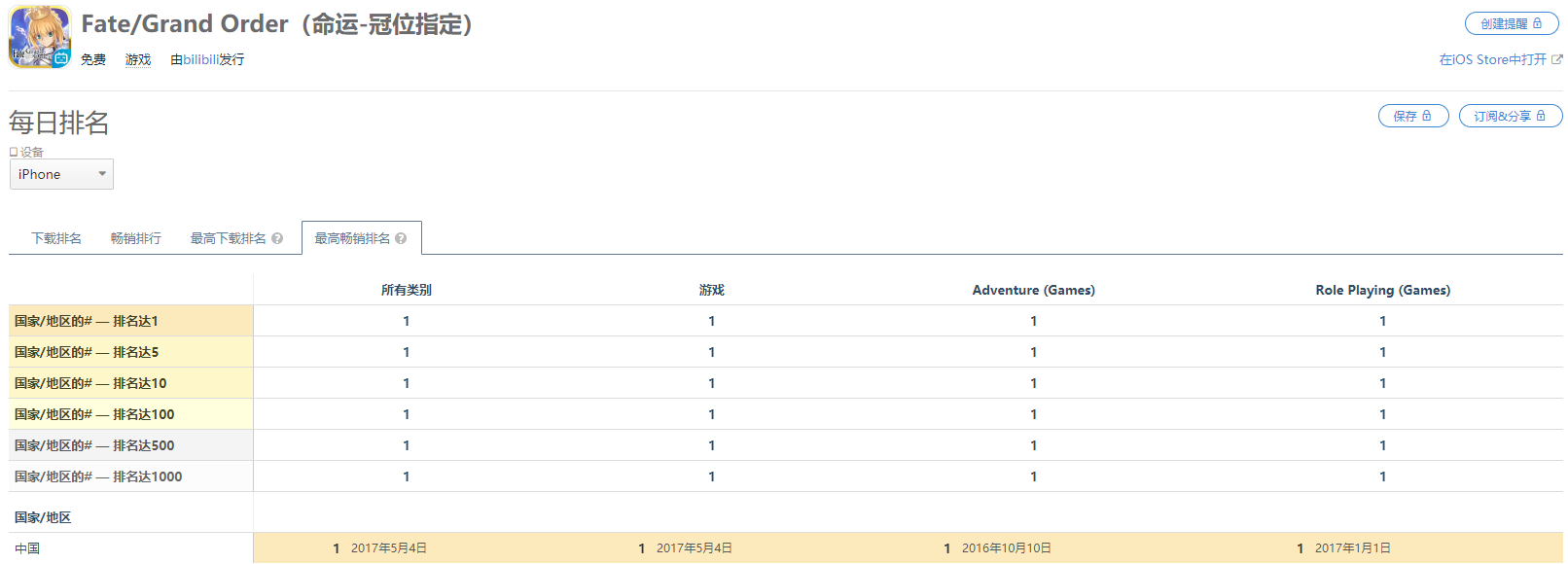Click the dropdown arrow in device selector
This screenshot has height=564, width=1568.
click(102, 174)
